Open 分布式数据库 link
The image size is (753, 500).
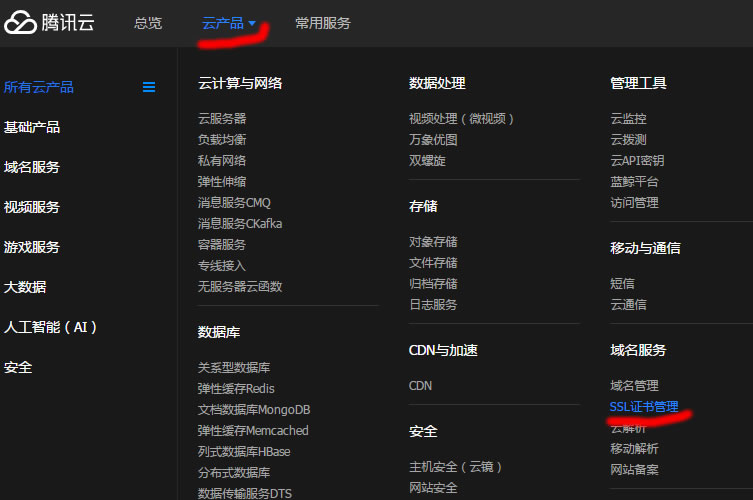point(234,473)
